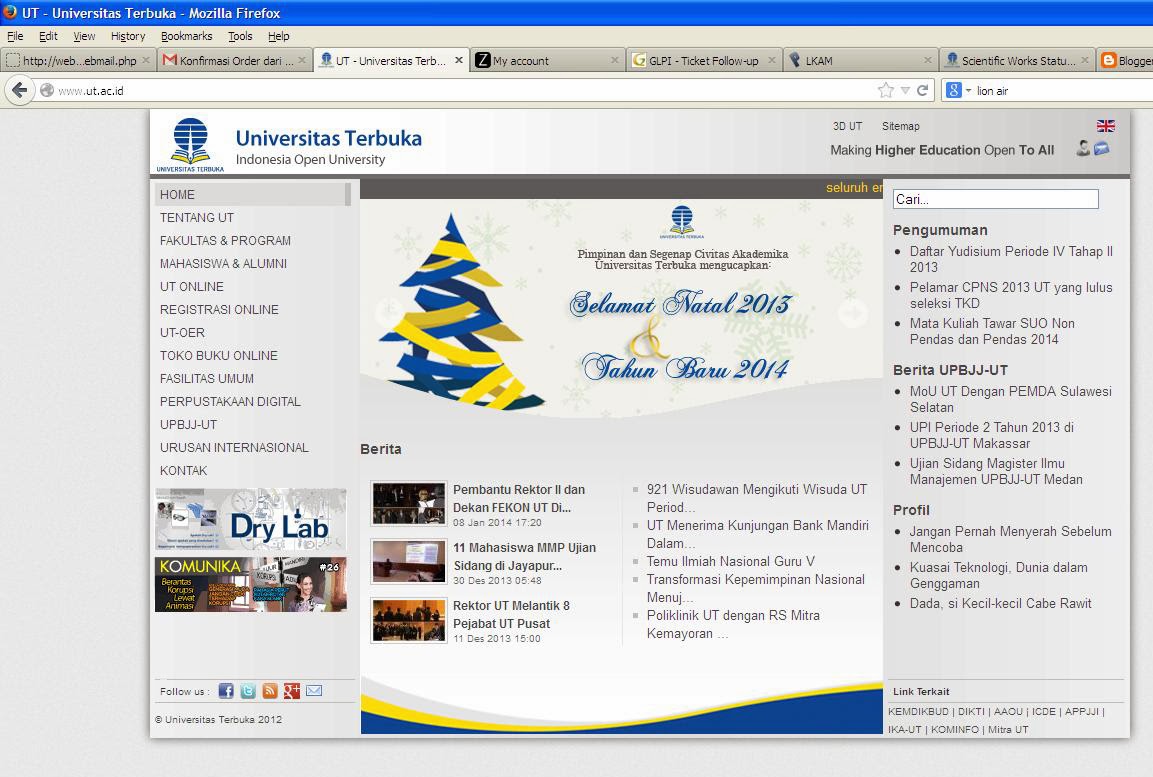Viewport: 1153px width, 777px height.
Task: Open the Google search engine selector
Action: point(958,90)
